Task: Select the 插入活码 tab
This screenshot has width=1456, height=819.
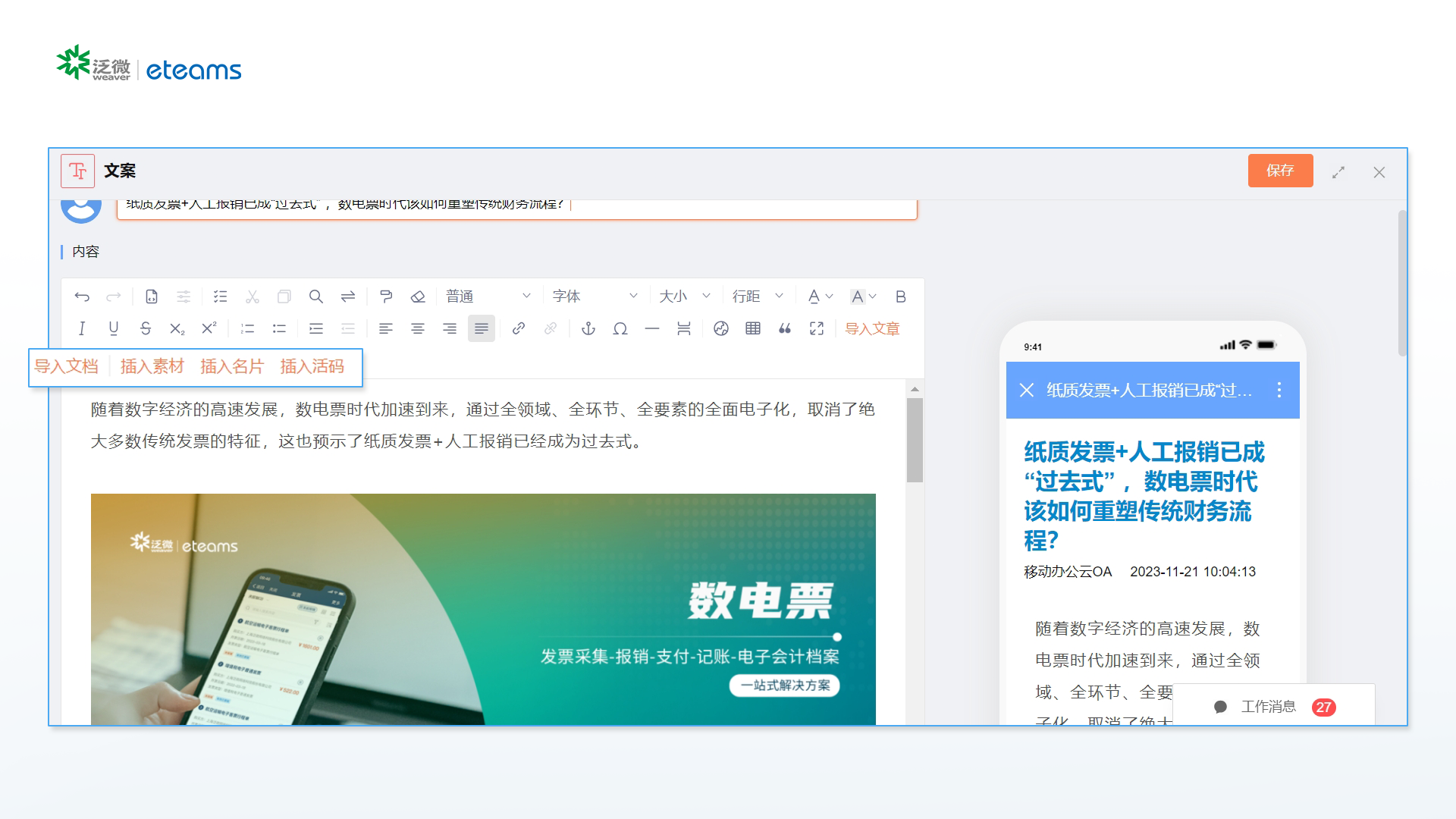Action: pyautogui.click(x=312, y=366)
